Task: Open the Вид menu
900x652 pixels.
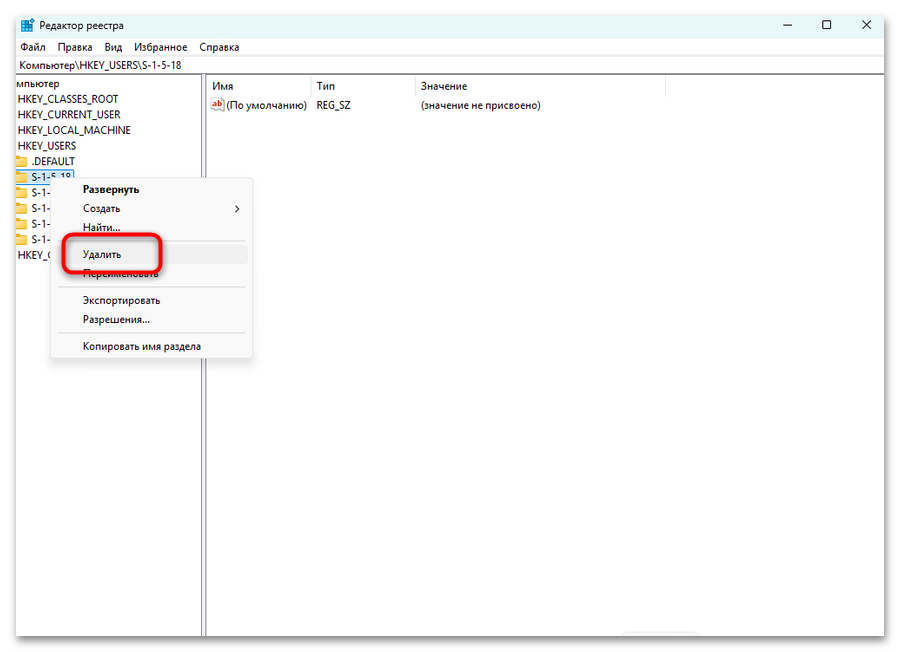Action: click(113, 47)
